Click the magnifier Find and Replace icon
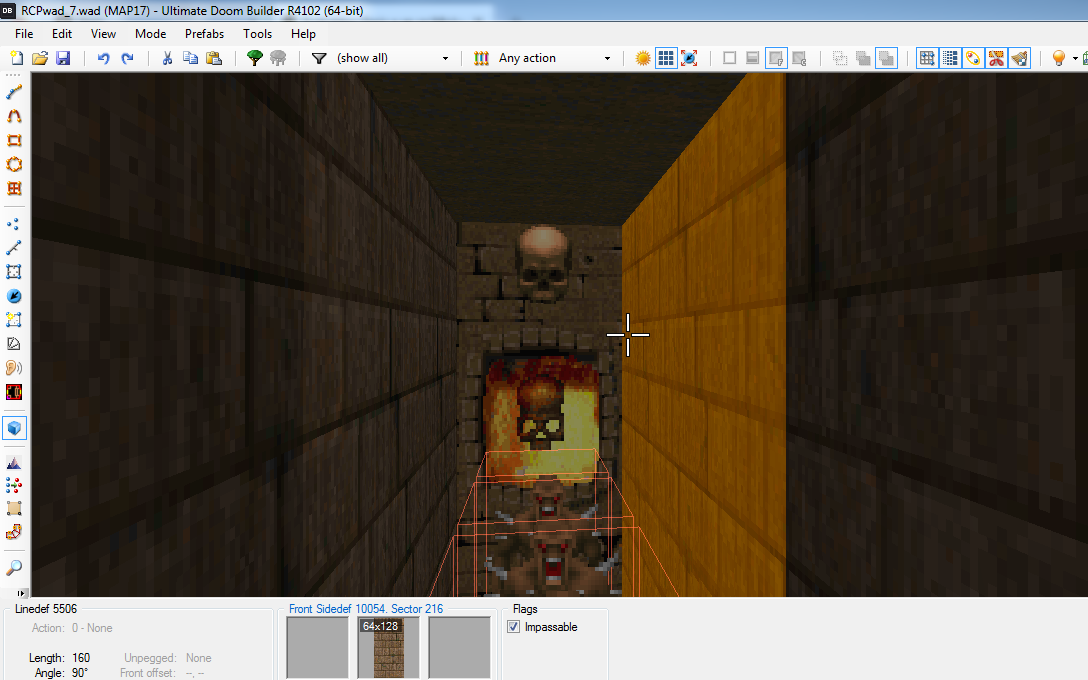Viewport: 1088px width, 680px height. point(14,568)
